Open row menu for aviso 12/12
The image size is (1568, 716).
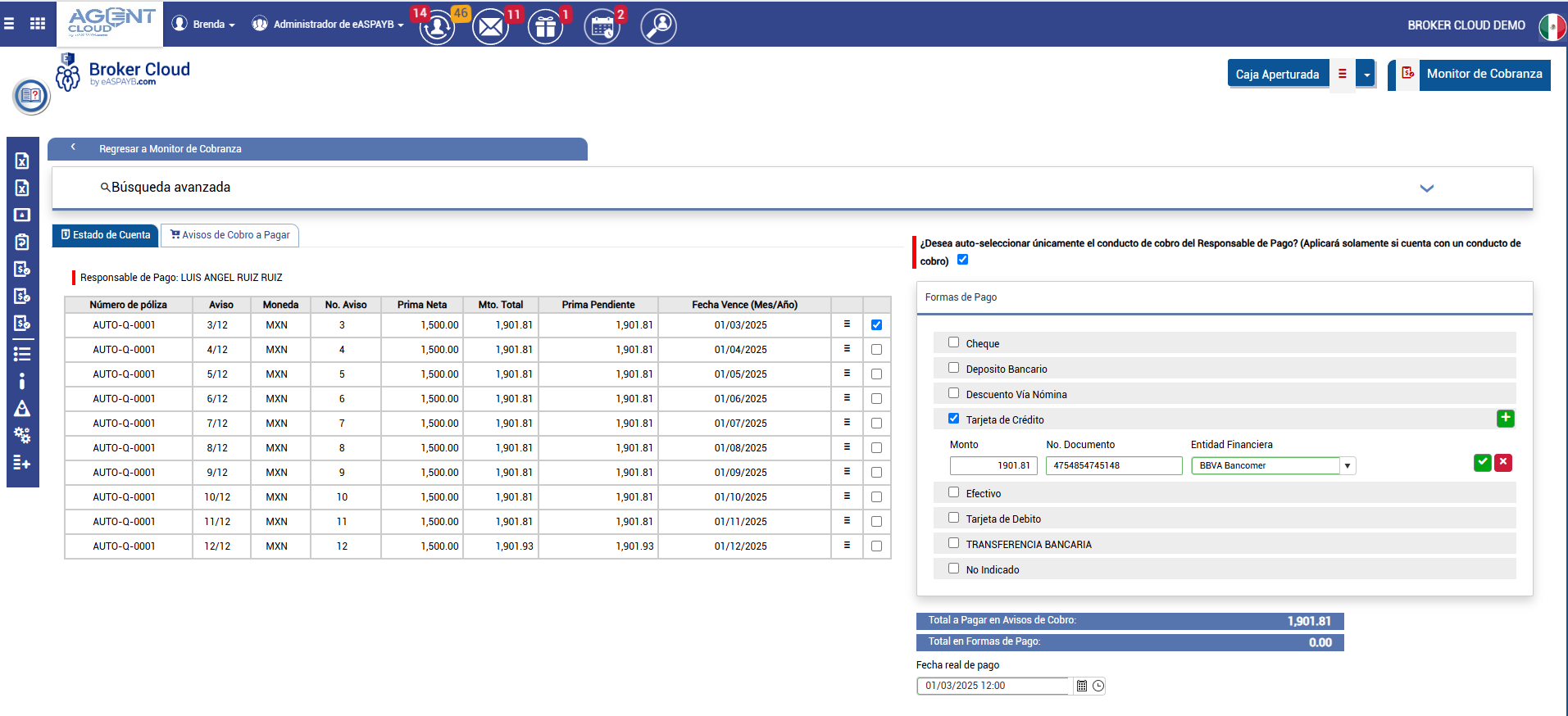click(x=847, y=546)
